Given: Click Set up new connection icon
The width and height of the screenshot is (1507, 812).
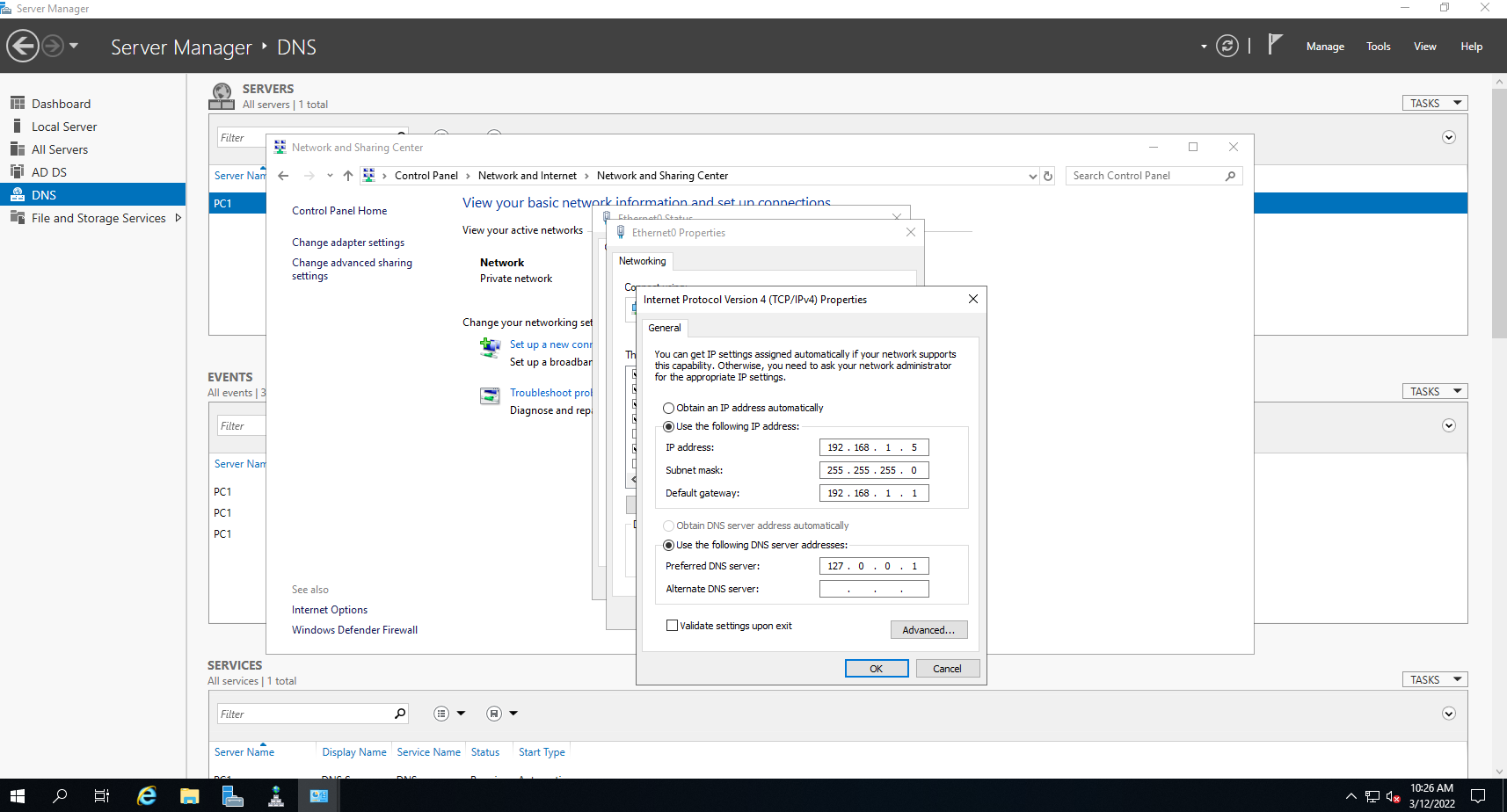Looking at the screenshot, I should pyautogui.click(x=490, y=348).
